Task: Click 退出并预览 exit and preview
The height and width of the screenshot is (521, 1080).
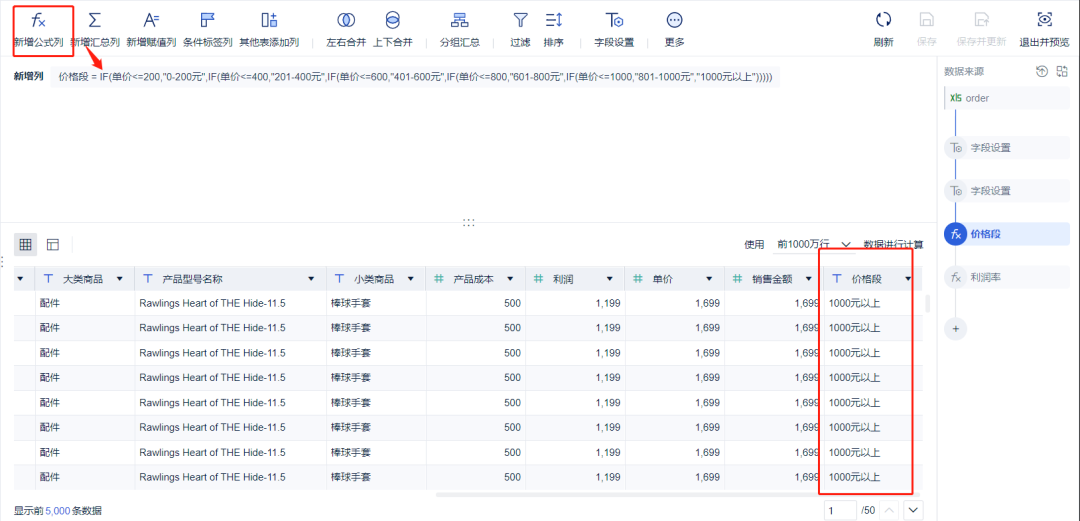Action: [1045, 31]
